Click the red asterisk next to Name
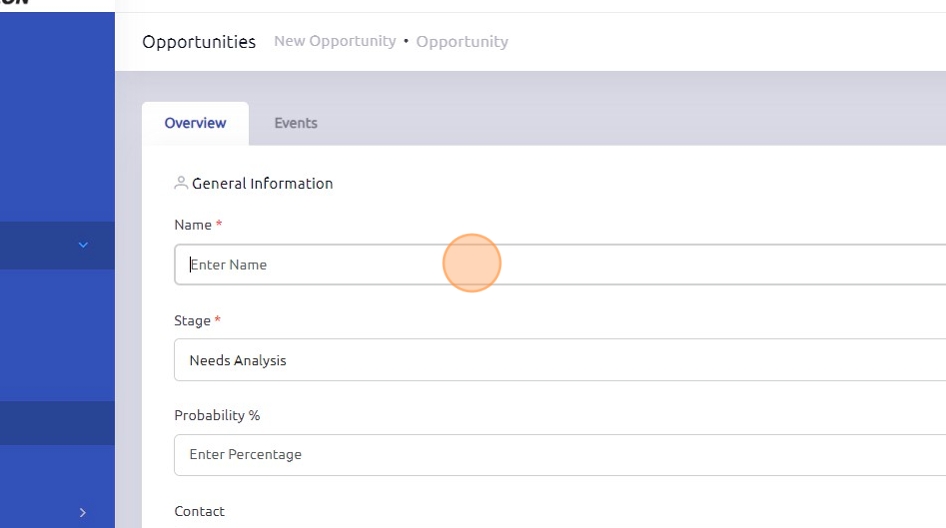This screenshot has height=528, width=946. 219,225
